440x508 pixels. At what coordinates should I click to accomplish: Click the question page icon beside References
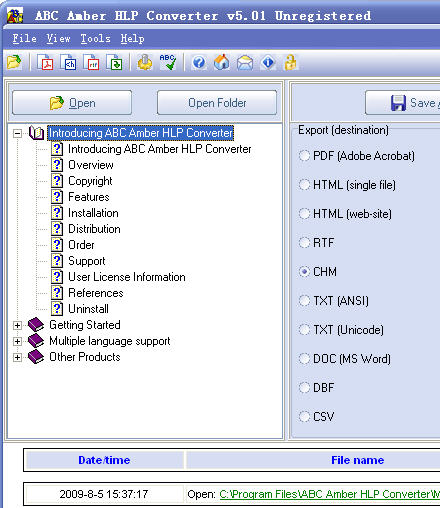[57, 293]
